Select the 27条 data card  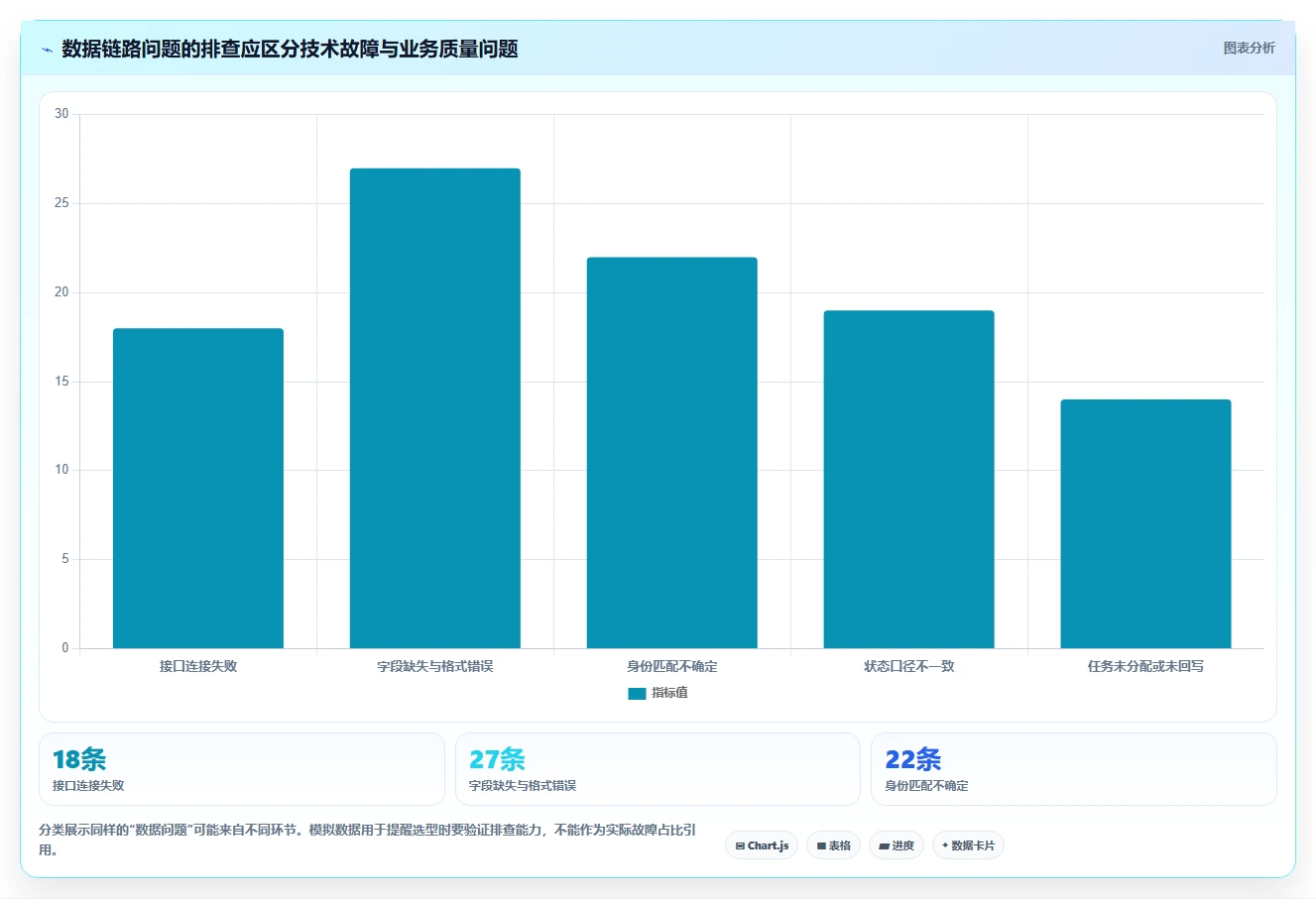pos(658,769)
